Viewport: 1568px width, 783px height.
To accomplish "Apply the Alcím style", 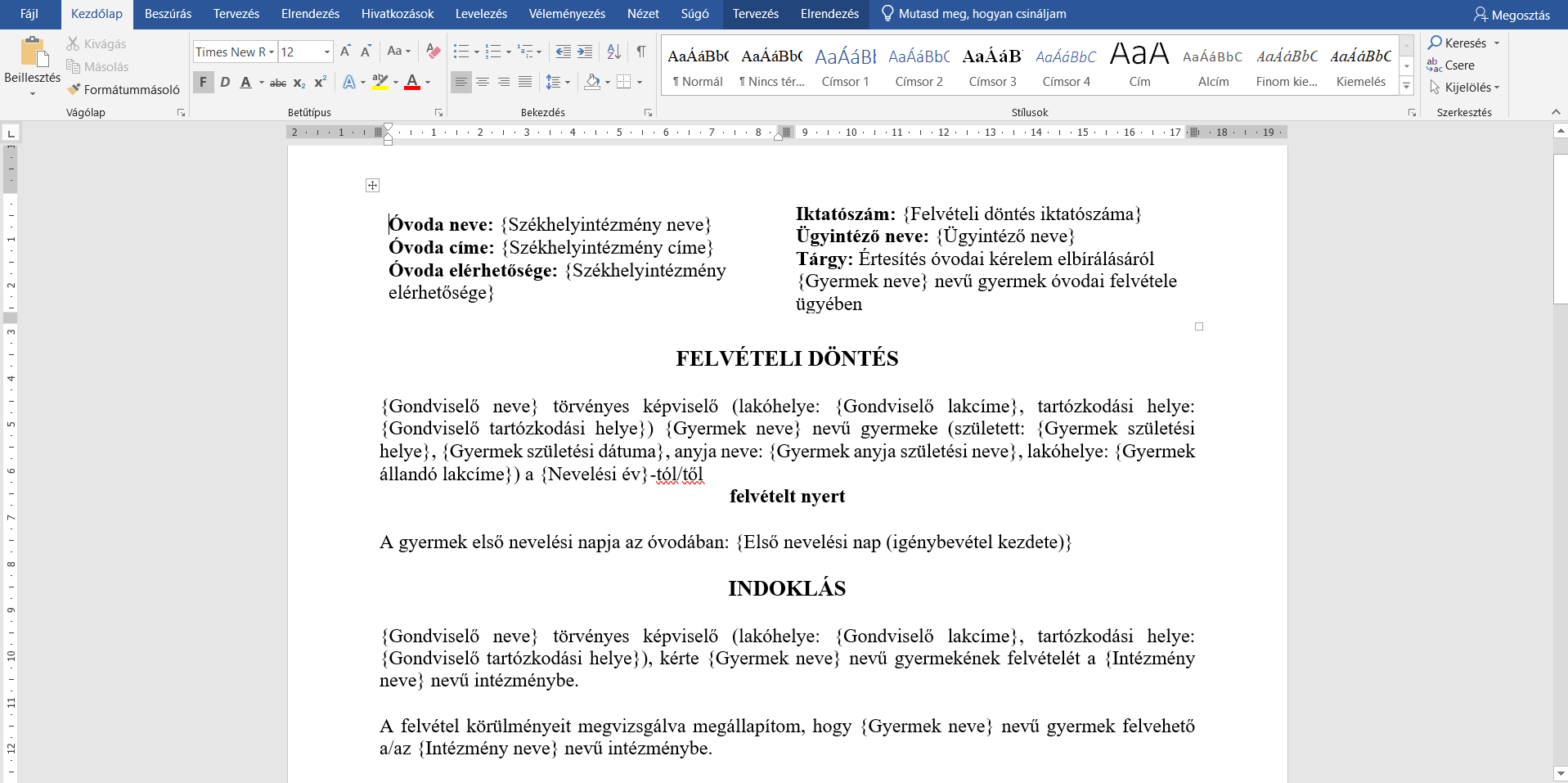I will pyautogui.click(x=1213, y=66).
